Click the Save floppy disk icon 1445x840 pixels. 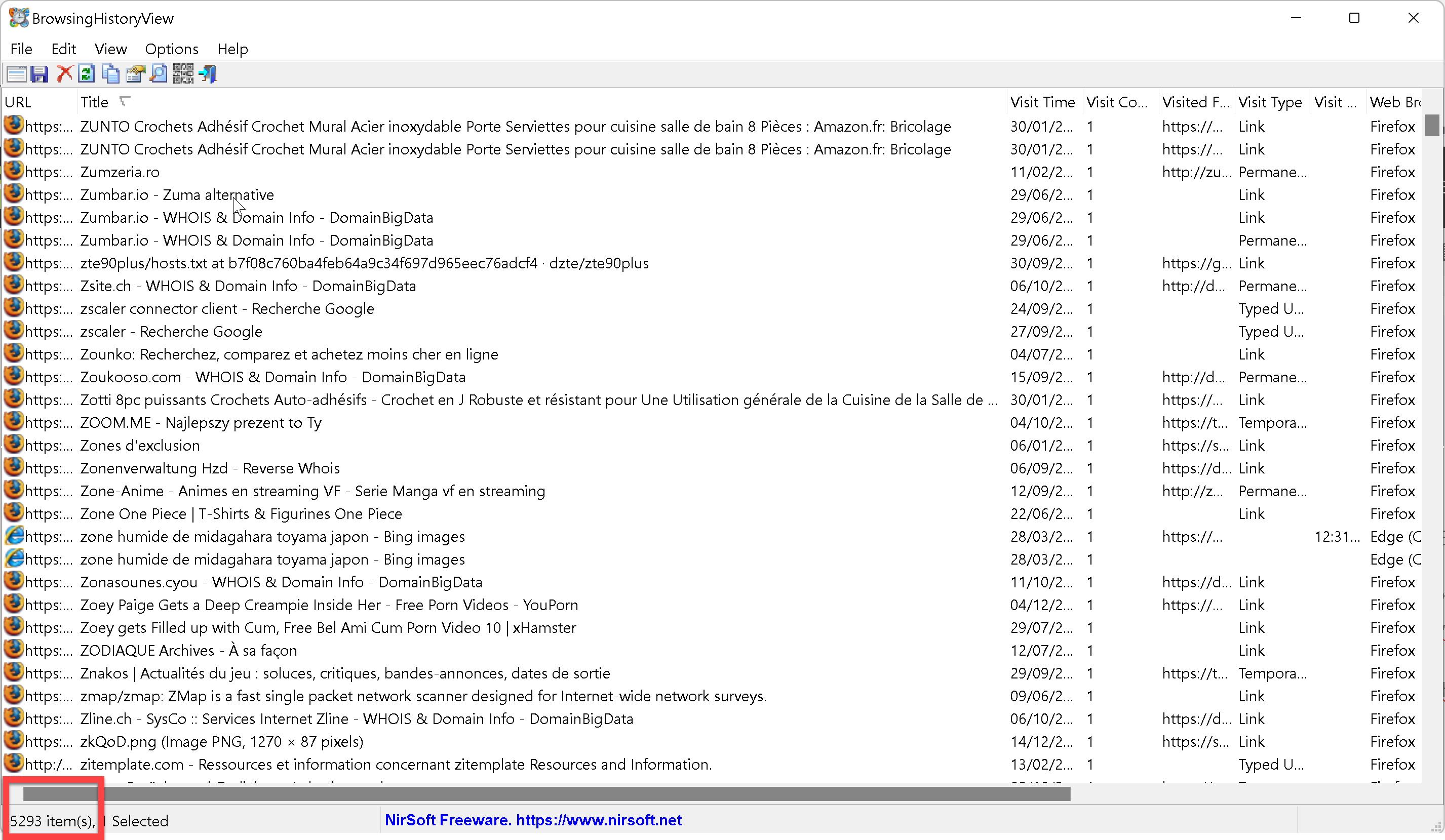(x=40, y=74)
